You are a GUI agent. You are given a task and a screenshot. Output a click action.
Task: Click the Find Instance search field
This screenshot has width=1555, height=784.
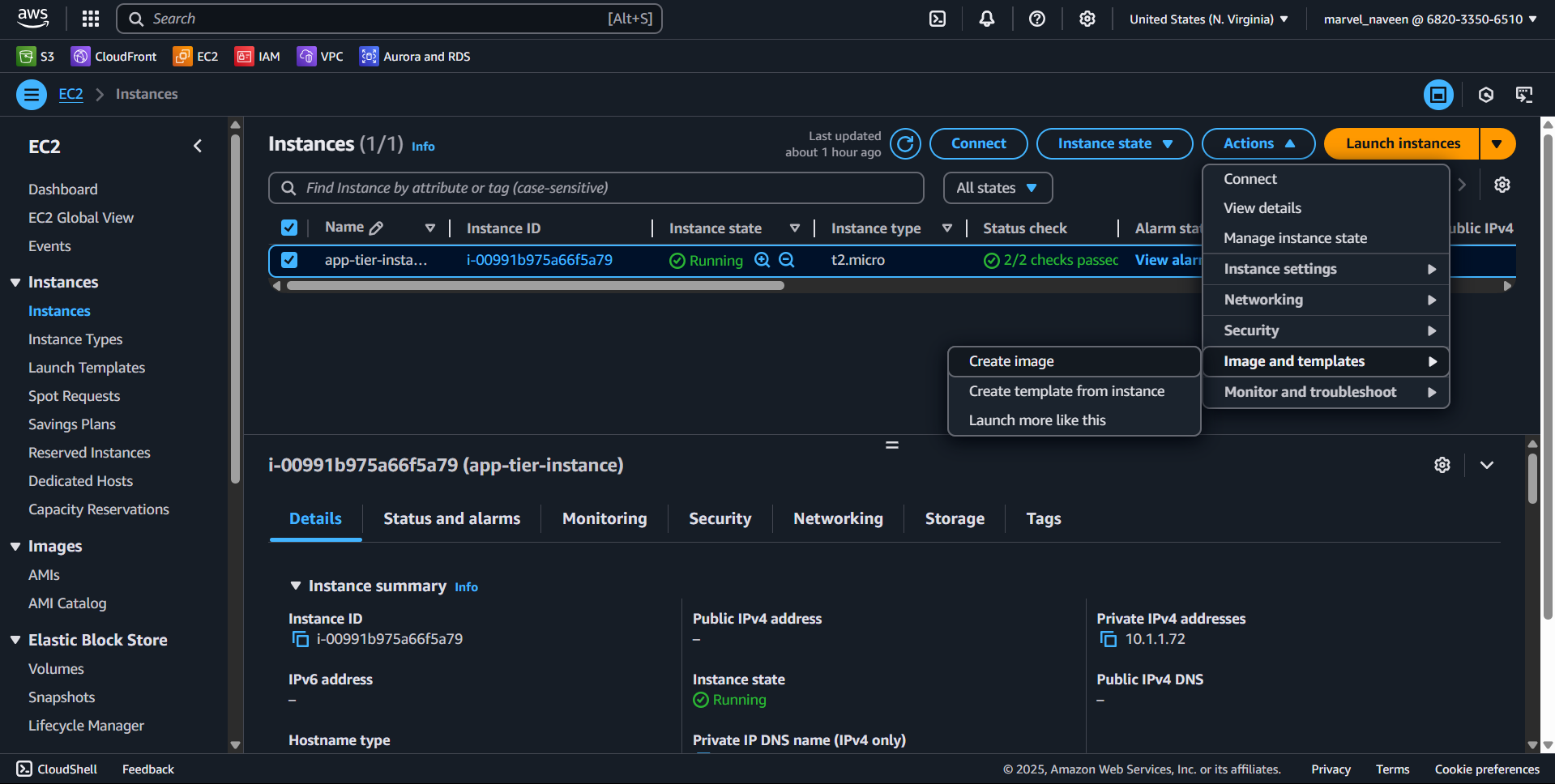click(x=596, y=188)
